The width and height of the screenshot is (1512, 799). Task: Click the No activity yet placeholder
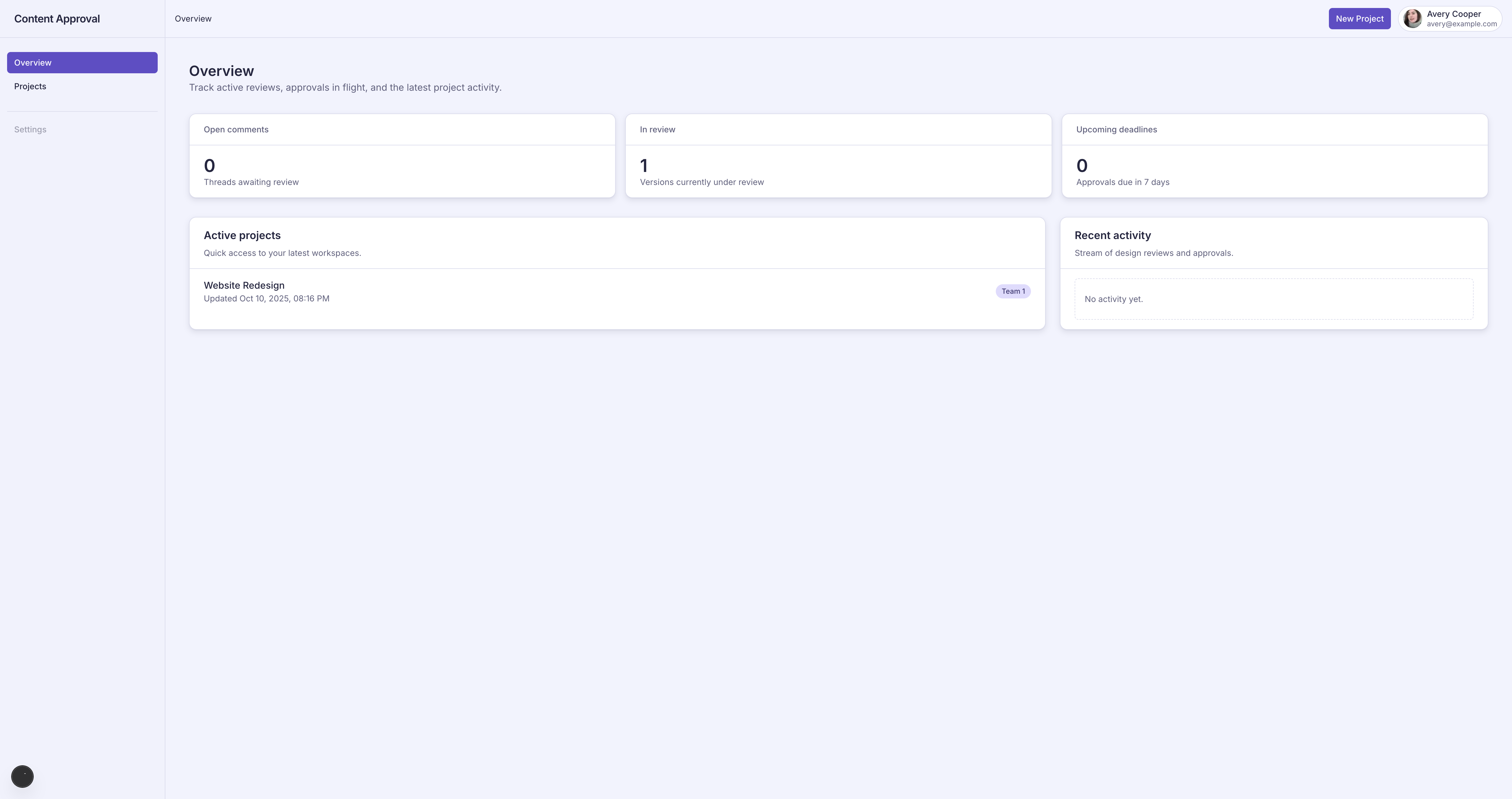pos(1113,299)
